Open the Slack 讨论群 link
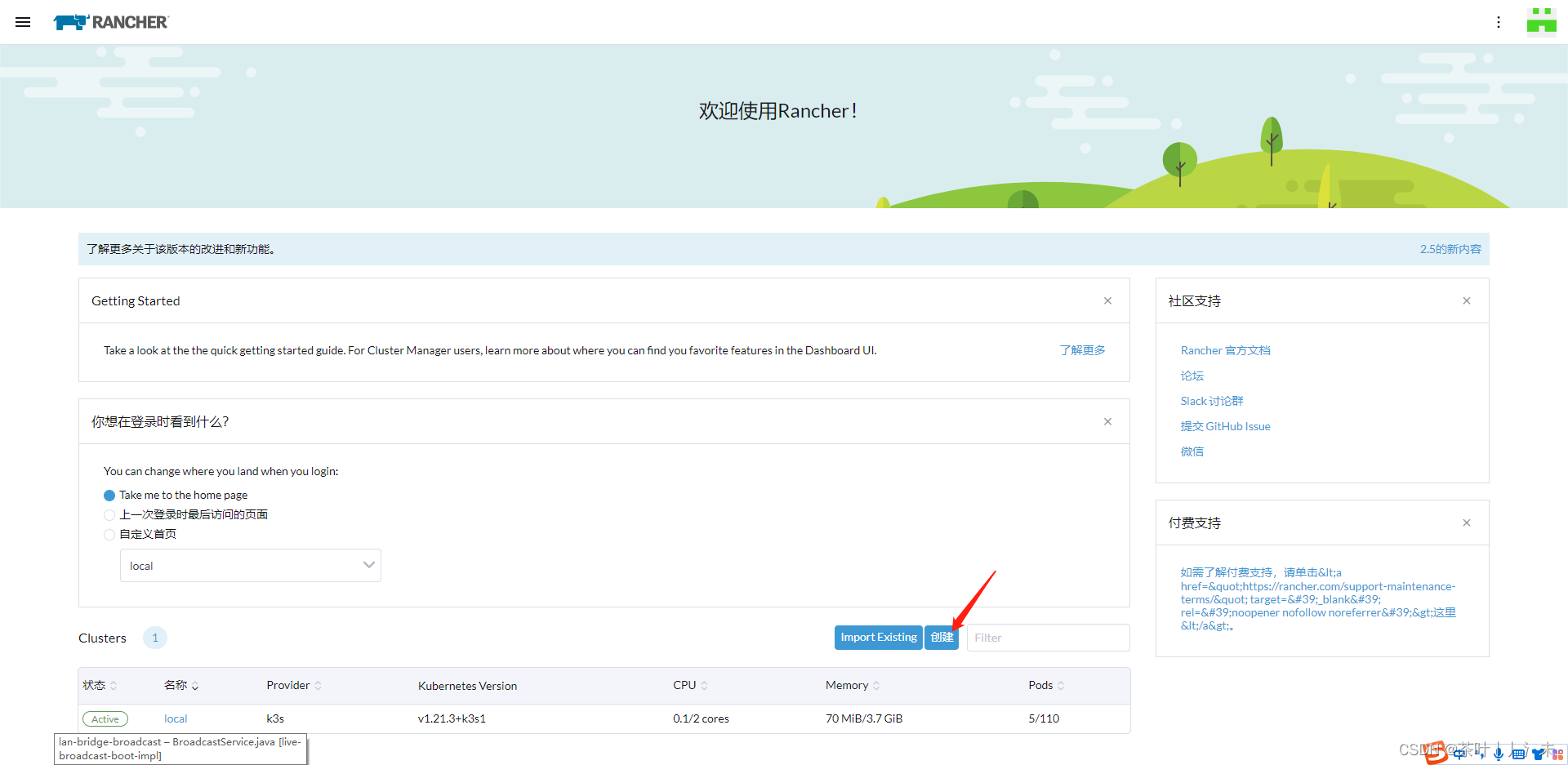The width and height of the screenshot is (1568, 765). coord(1211,401)
